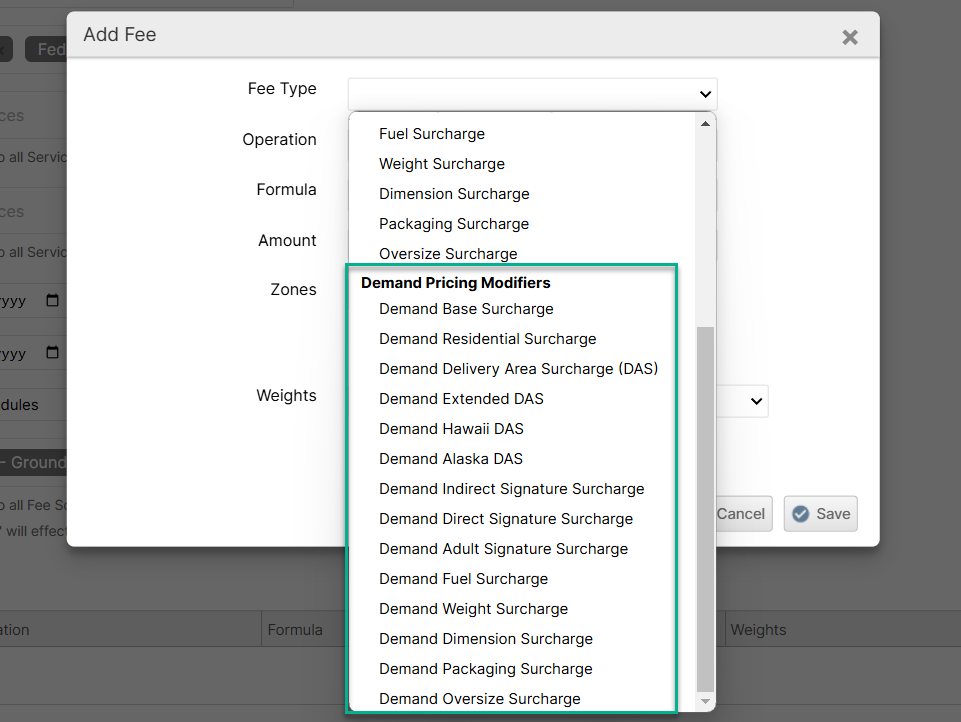Click the dropdown list scroll up arrow
The image size is (961, 722).
click(705, 124)
